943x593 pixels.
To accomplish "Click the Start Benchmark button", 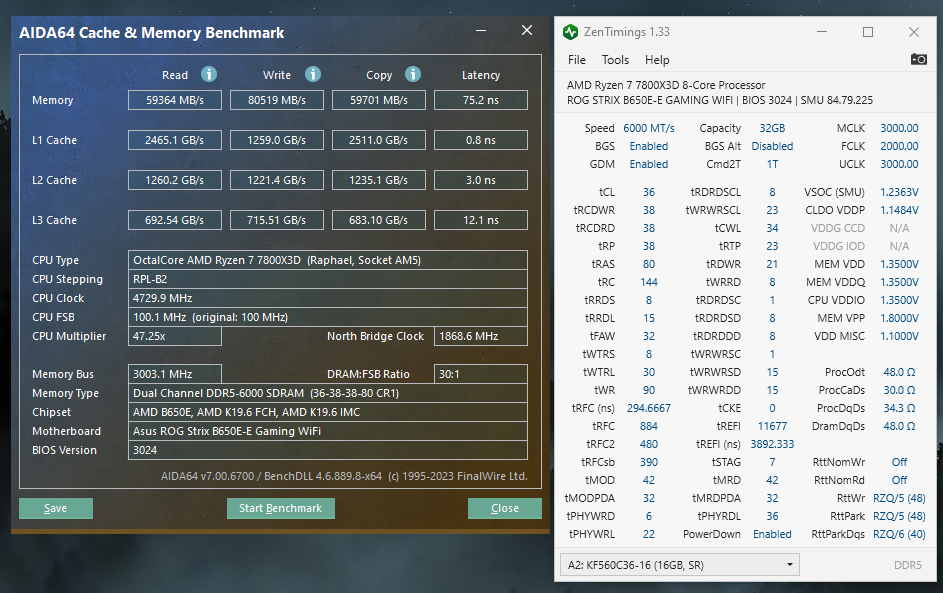I will pyautogui.click(x=280, y=508).
